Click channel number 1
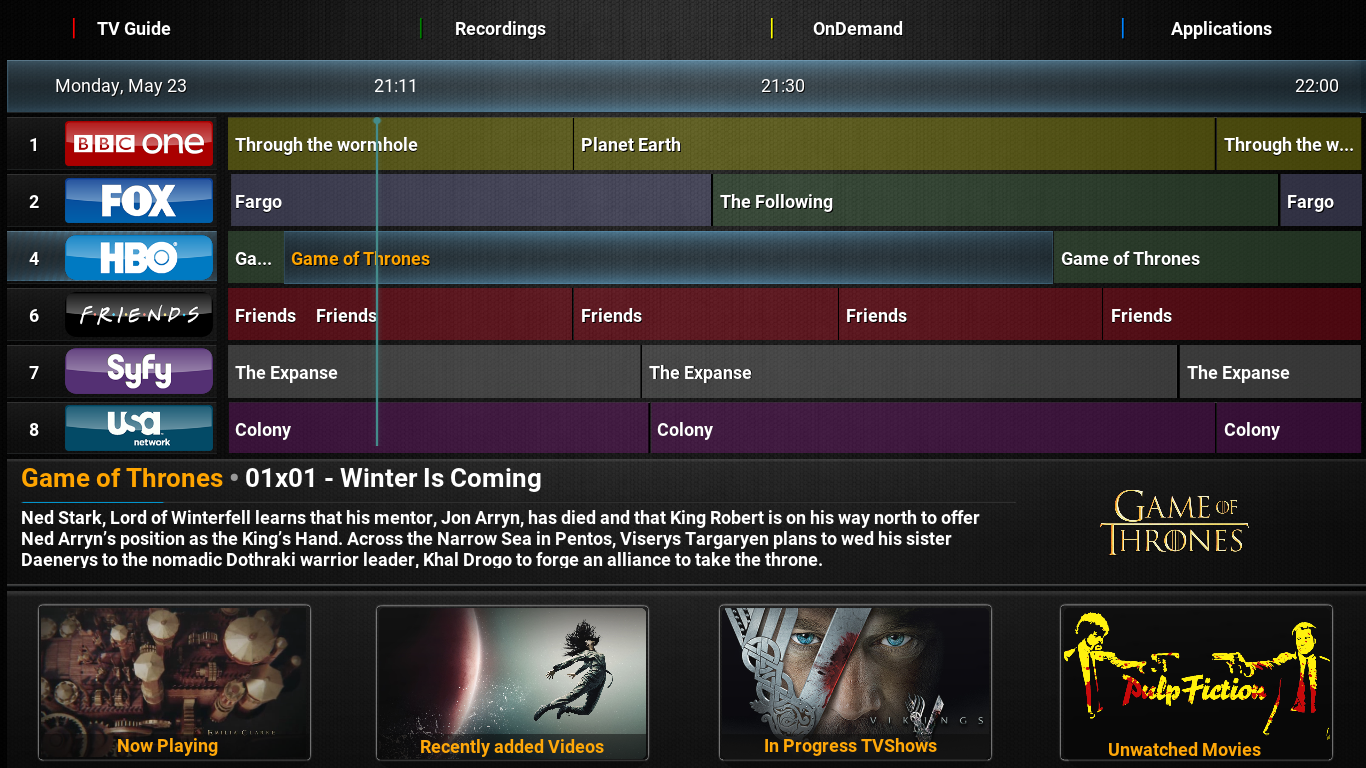1366x768 pixels. tap(33, 145)
